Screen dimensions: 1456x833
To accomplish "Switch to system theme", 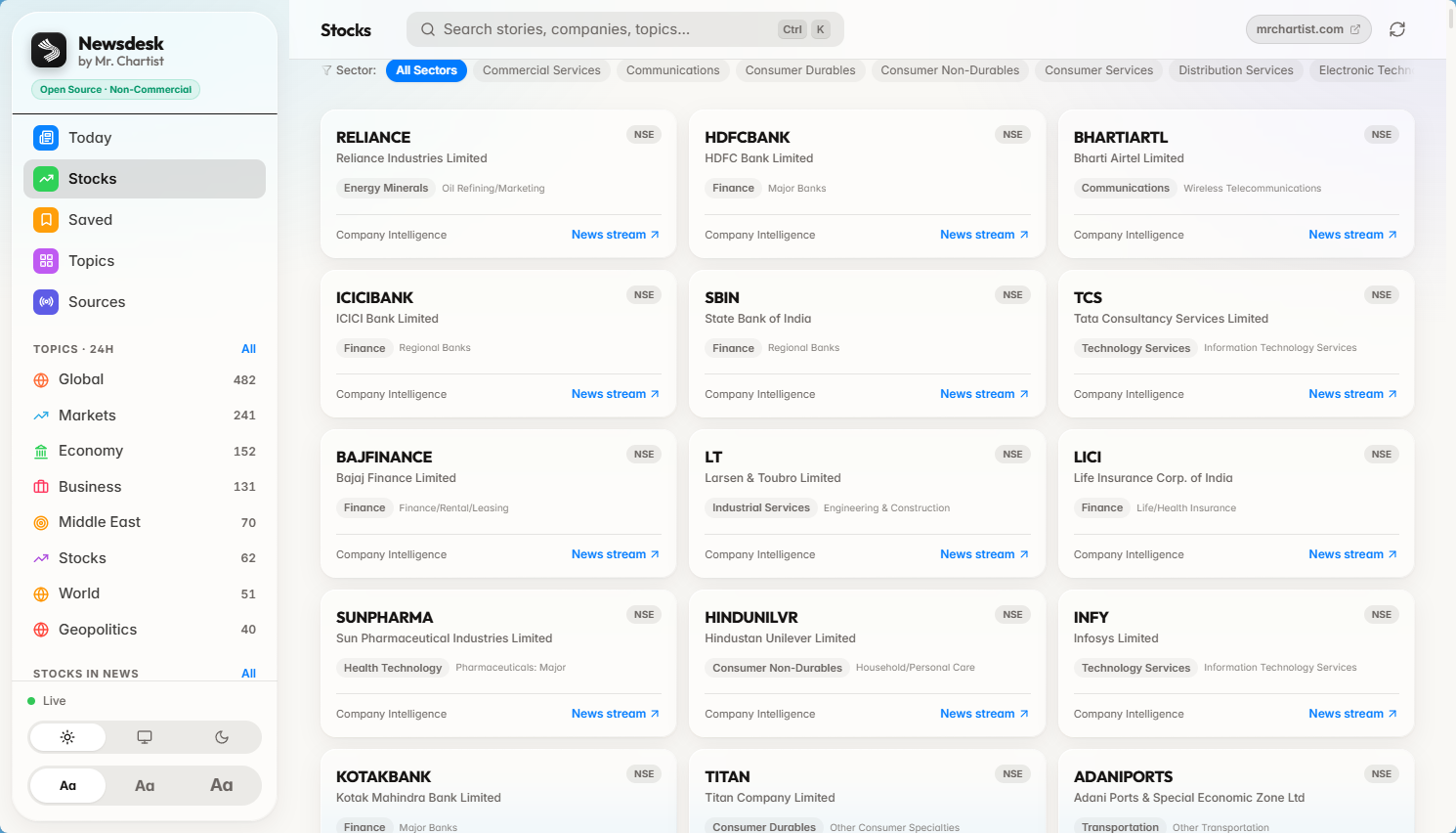I will pyautogui.click(x=145, y=737).
